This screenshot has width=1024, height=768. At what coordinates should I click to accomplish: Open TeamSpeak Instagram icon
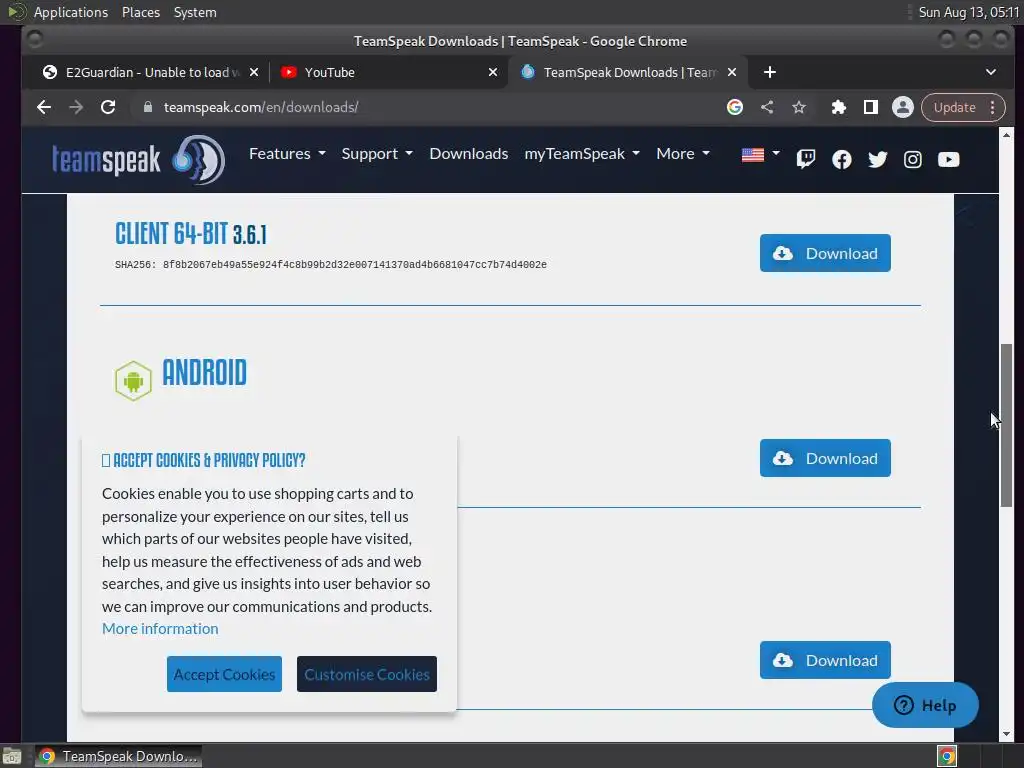click(912, 159)
